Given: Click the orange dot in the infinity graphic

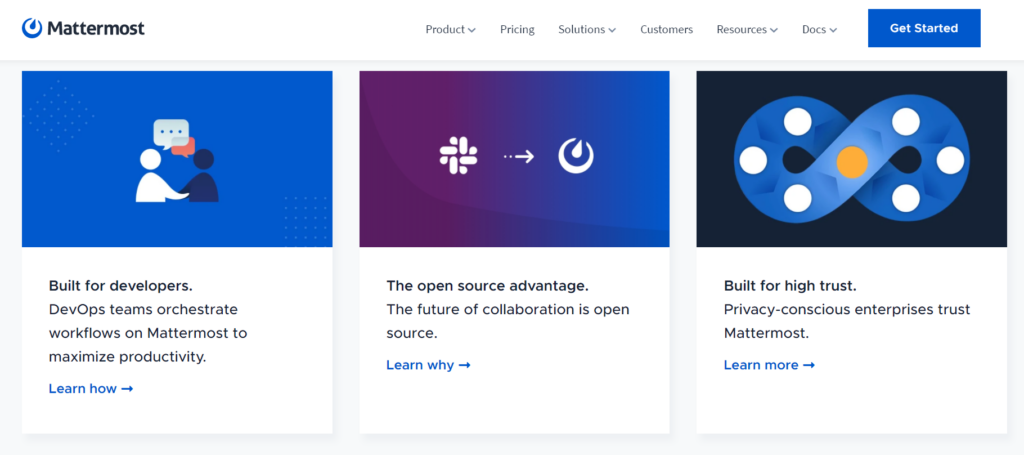Looking at the screenshot, I should (851, 160).
